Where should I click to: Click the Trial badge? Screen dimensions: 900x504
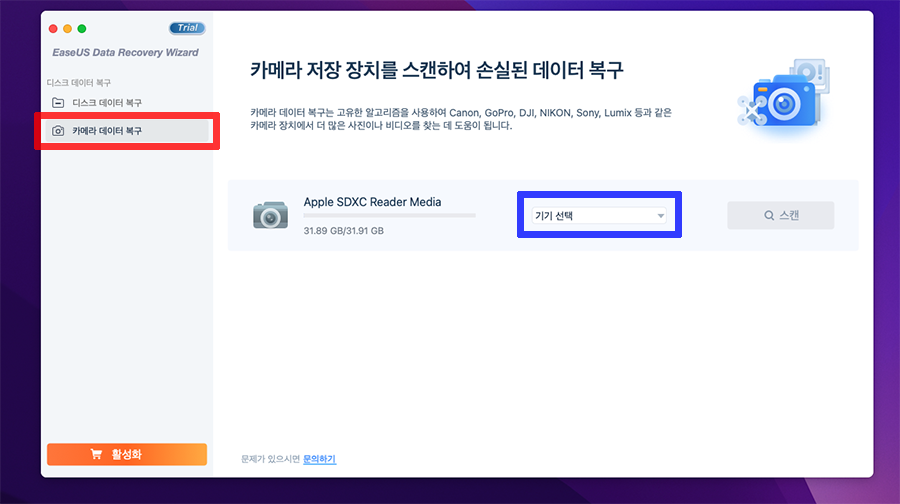187,28
